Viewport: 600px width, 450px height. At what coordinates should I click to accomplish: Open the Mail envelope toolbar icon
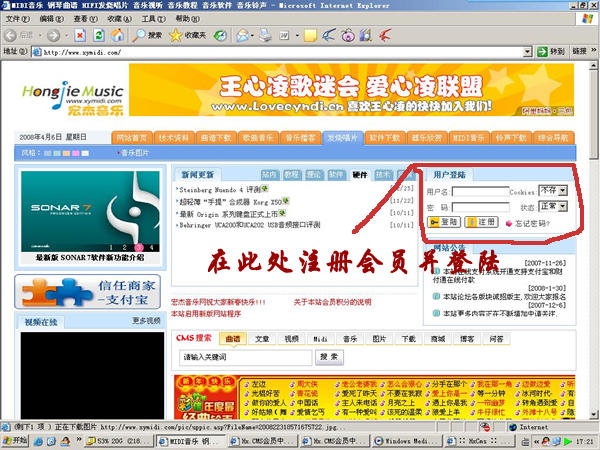[242, 36]
